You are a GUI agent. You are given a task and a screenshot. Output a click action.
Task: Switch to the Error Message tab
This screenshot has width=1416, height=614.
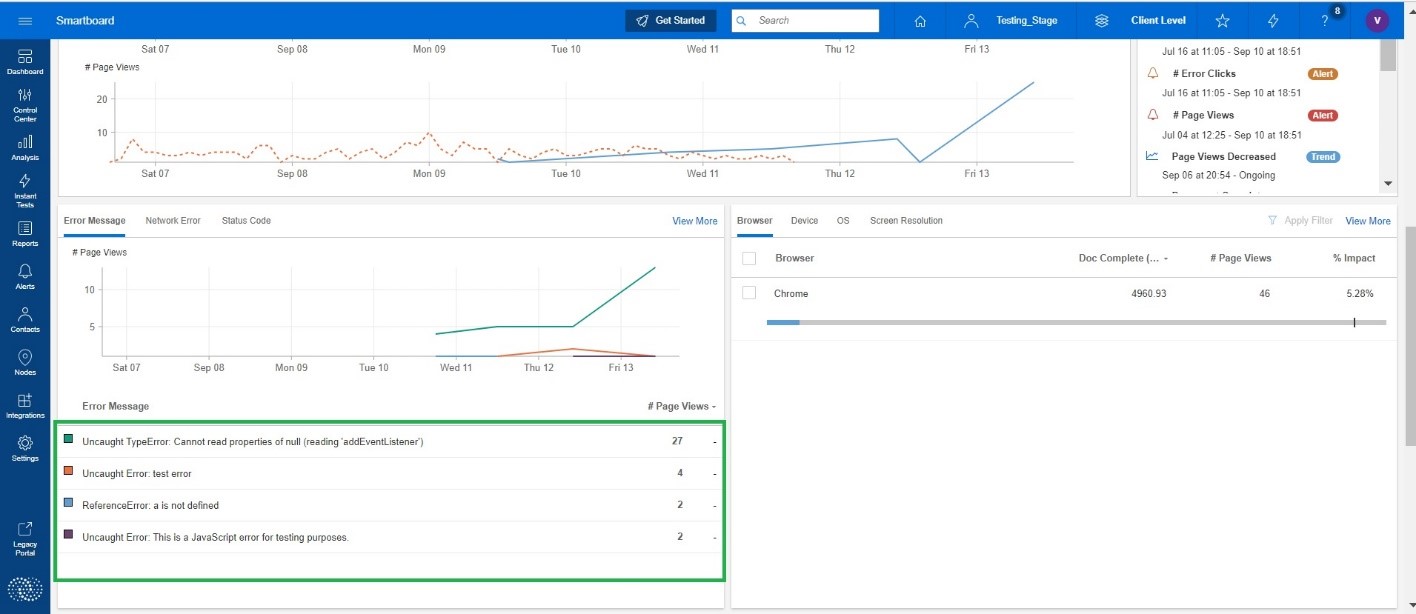[x=94, y=221]
